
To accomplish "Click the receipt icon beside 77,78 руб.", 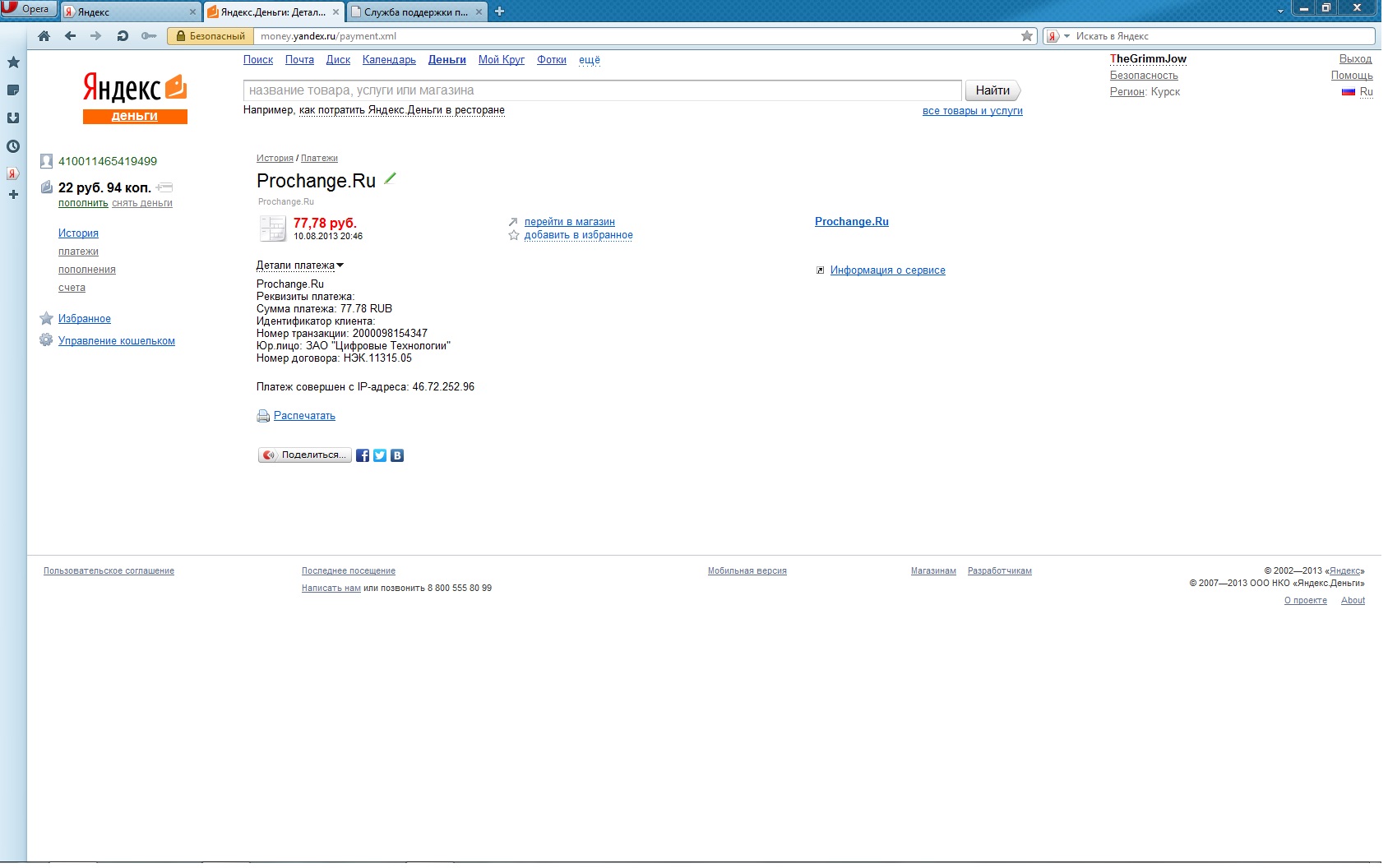I will click(x=272, y=229).
